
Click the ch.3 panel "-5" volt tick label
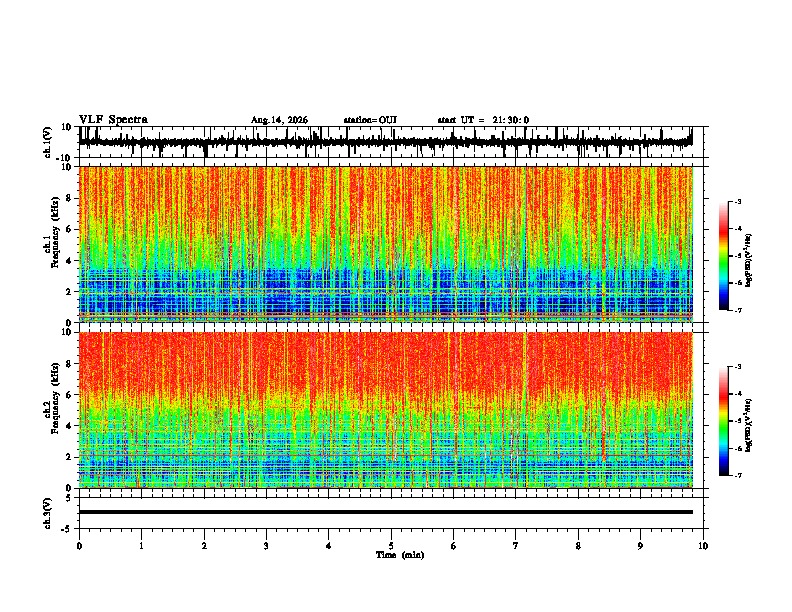pyautogui.click(x=67, y=529)
